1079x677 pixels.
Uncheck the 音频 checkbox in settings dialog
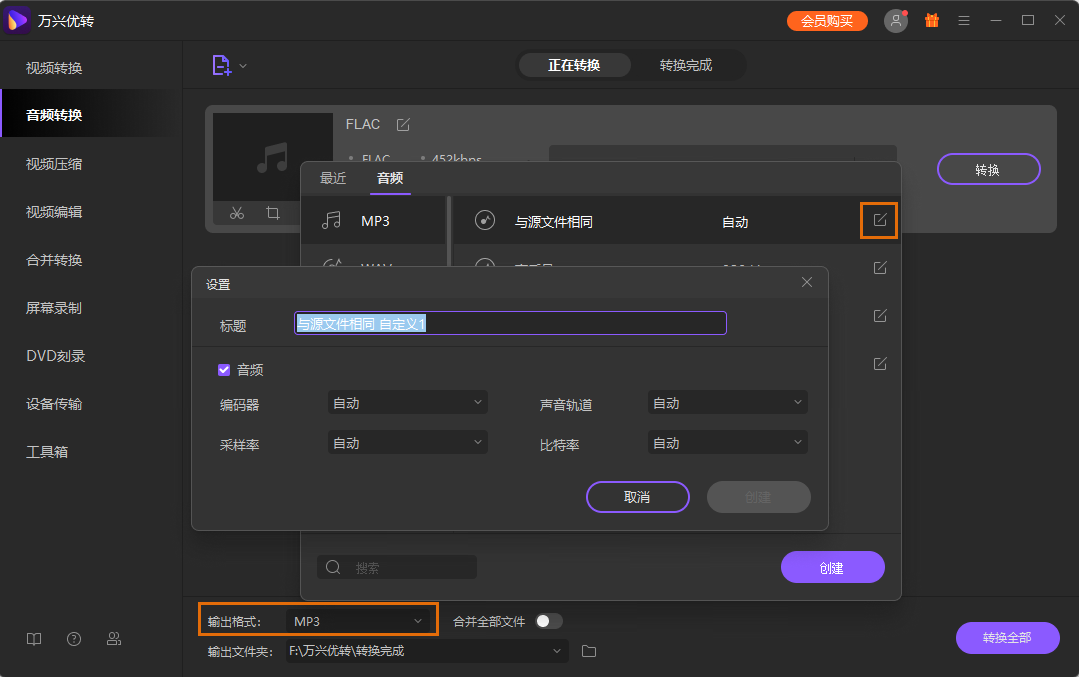pos(224,369)
